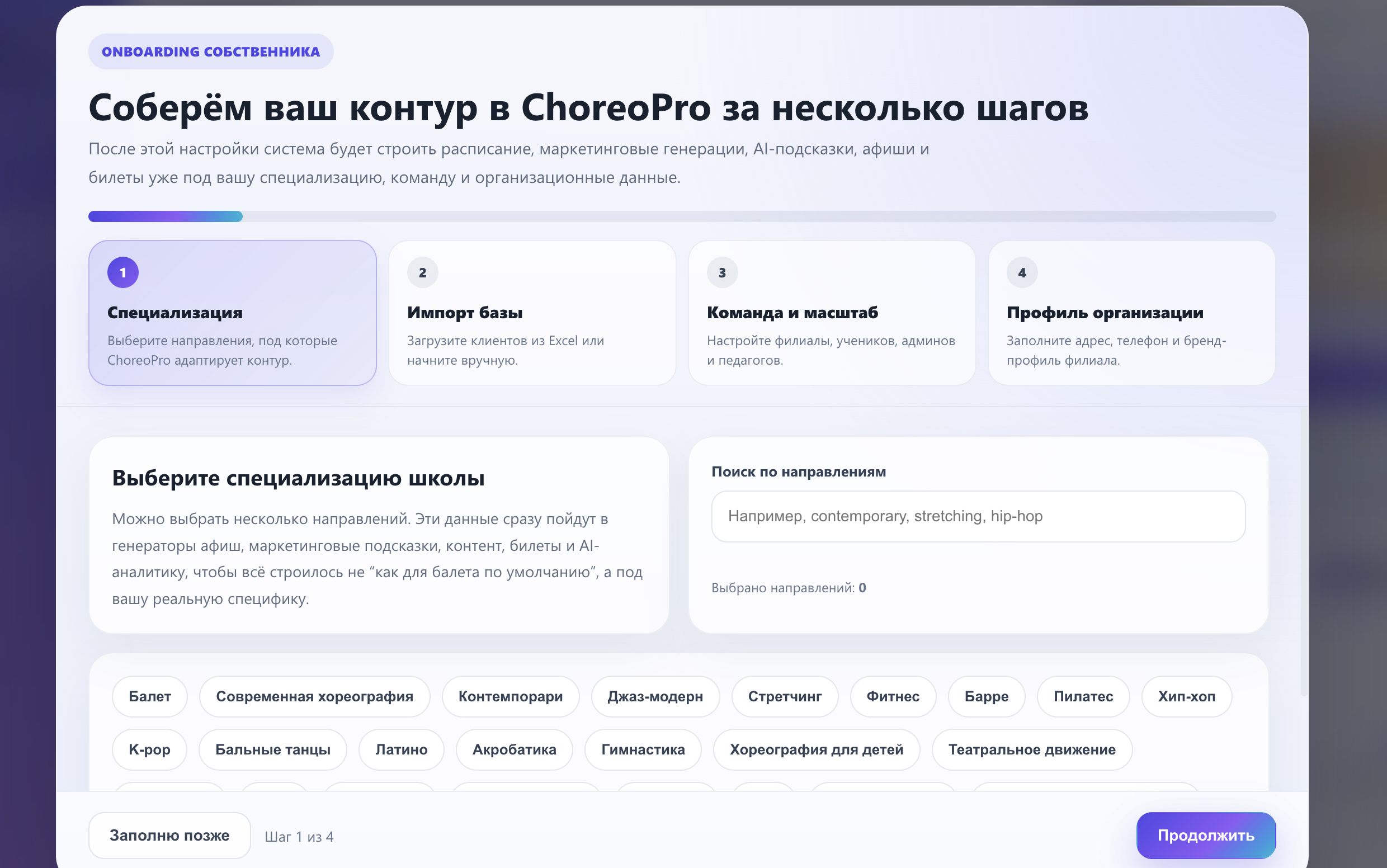
Task: Click the onboarding progress bar
Action: (682, 216)
